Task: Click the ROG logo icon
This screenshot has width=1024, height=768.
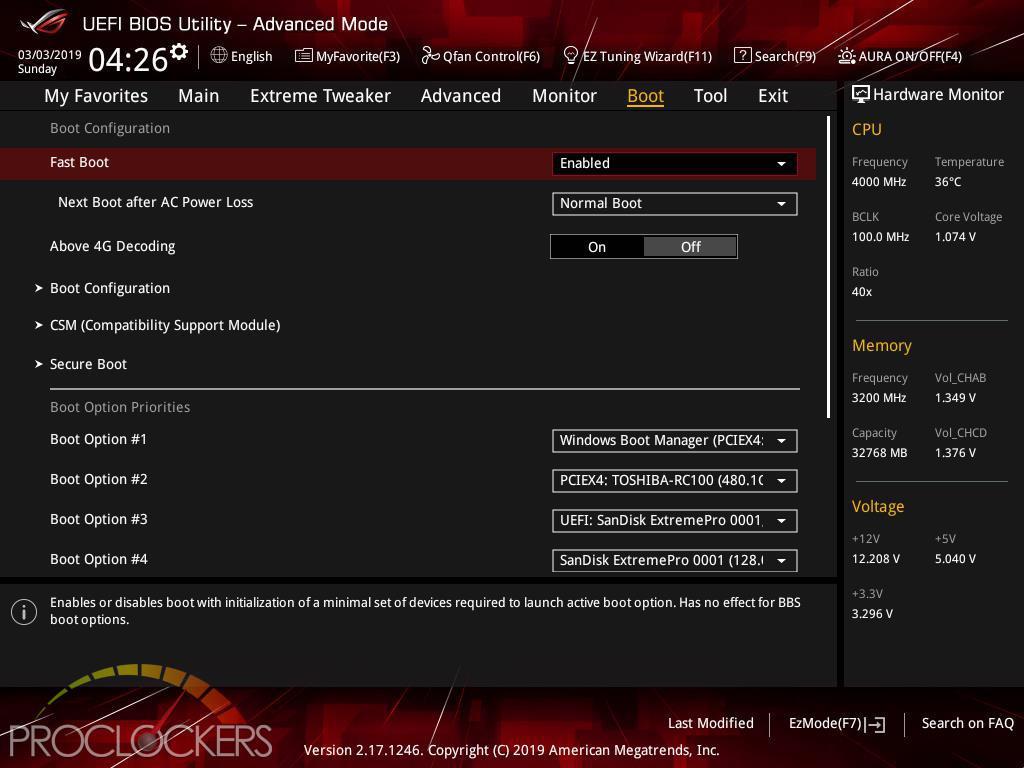Action: (x=44, y=22)
